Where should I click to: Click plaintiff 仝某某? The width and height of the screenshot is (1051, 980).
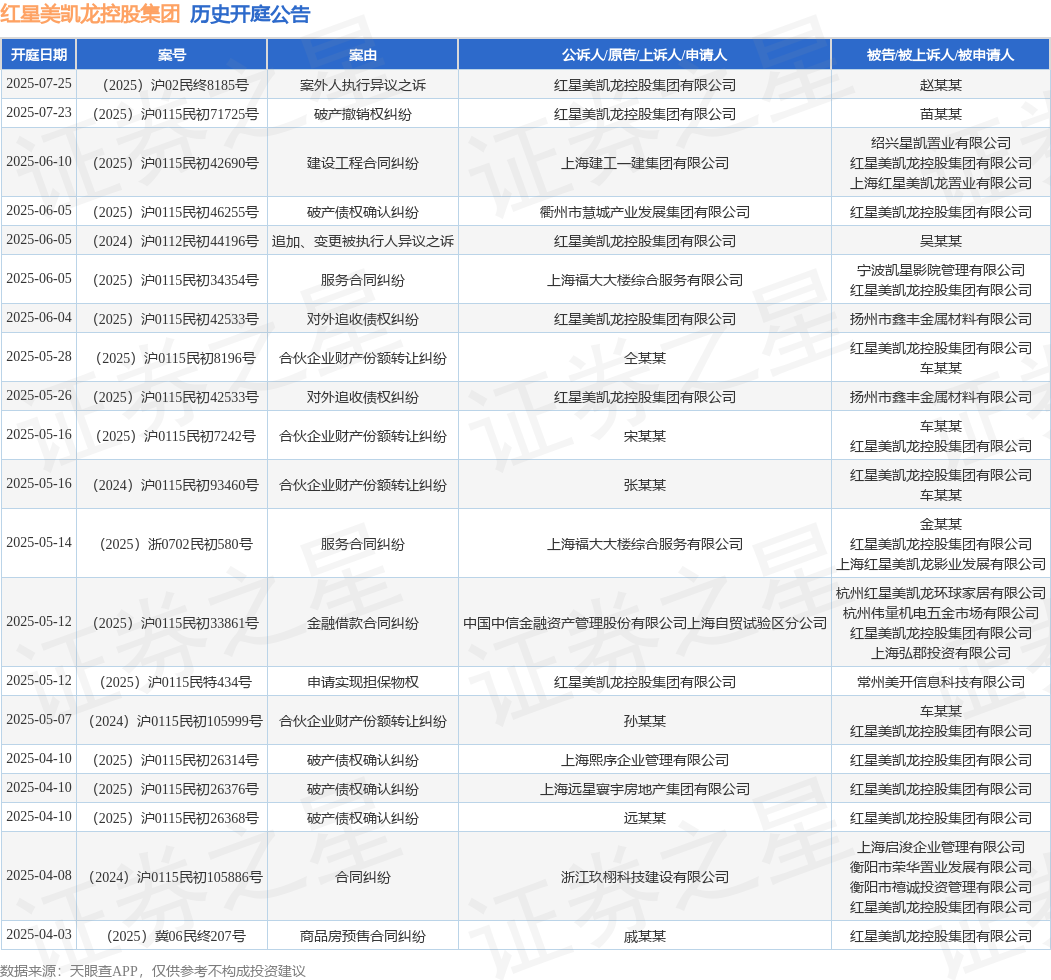644,358
